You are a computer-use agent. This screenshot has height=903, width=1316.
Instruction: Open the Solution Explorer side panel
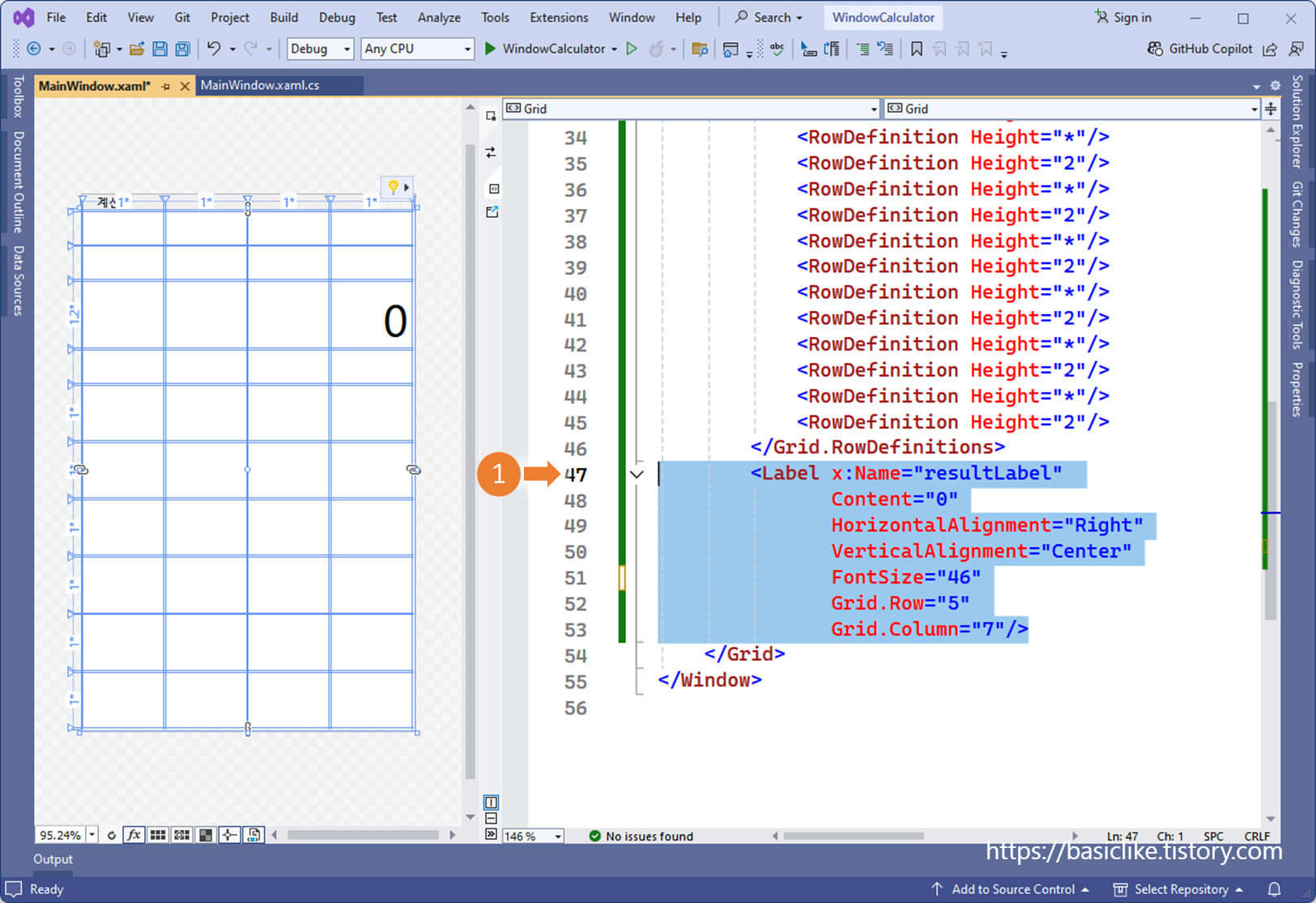coord(1297,122)
